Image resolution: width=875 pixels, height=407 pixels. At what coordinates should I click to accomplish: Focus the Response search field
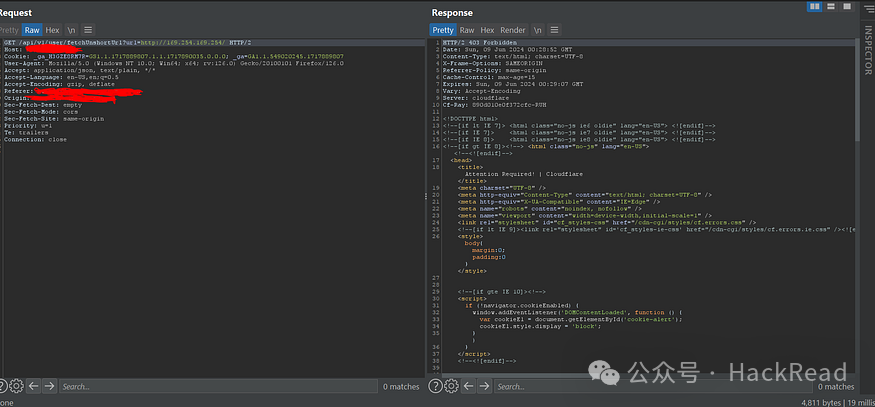click(653, 386)
